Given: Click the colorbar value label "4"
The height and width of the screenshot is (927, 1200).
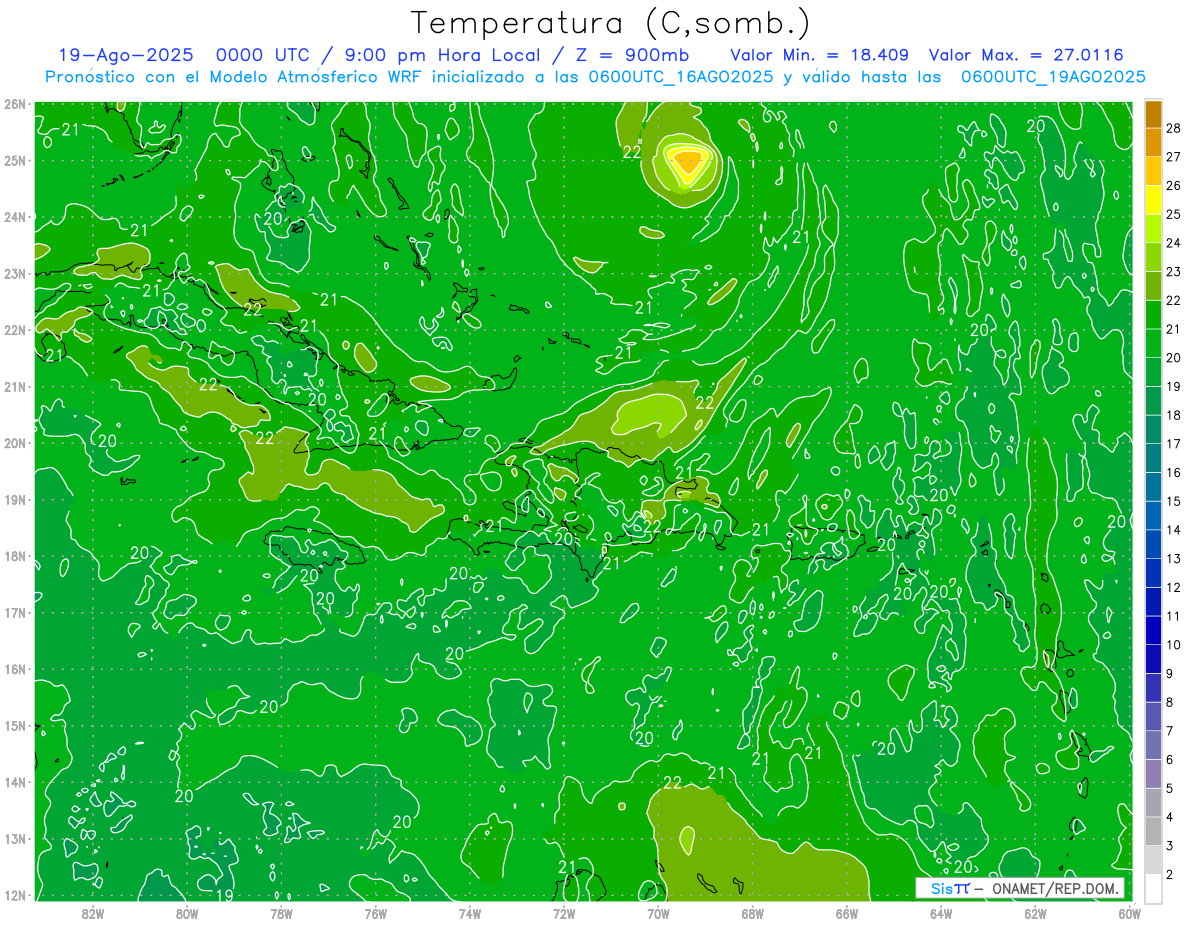Looking at the screenshot, I should coord(1170,818).
